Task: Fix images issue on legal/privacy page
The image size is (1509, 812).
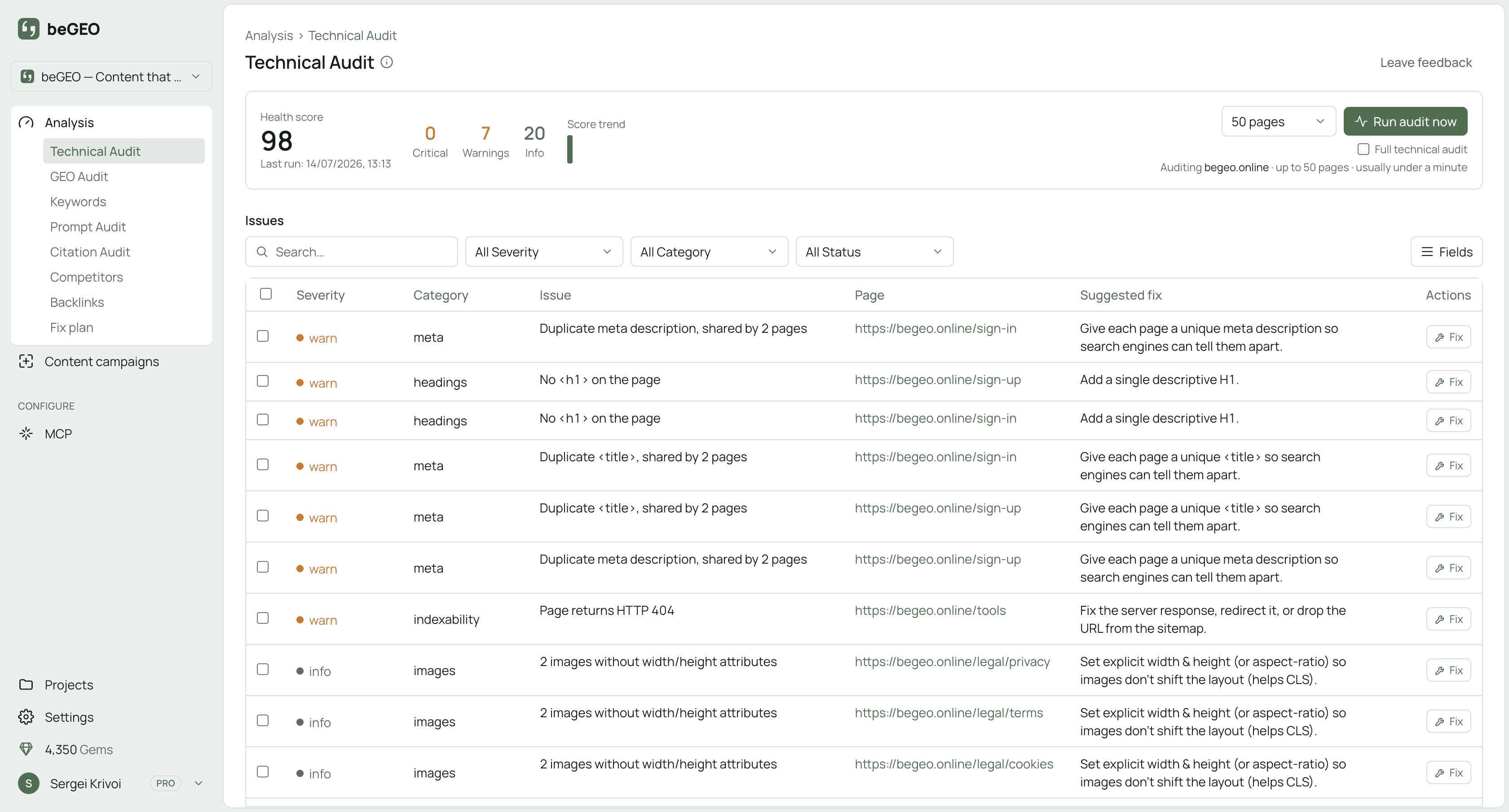Action: point(1448,670)
